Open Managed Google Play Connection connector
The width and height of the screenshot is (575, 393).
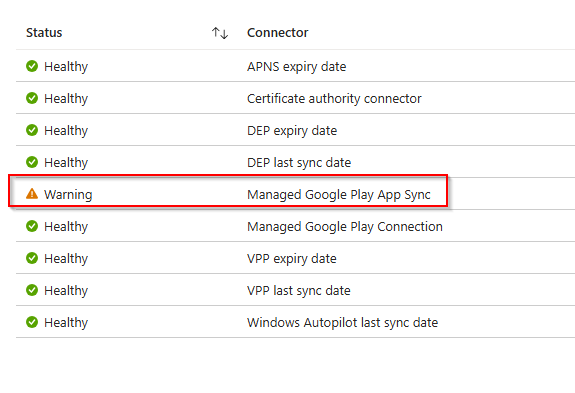point(345,227)
